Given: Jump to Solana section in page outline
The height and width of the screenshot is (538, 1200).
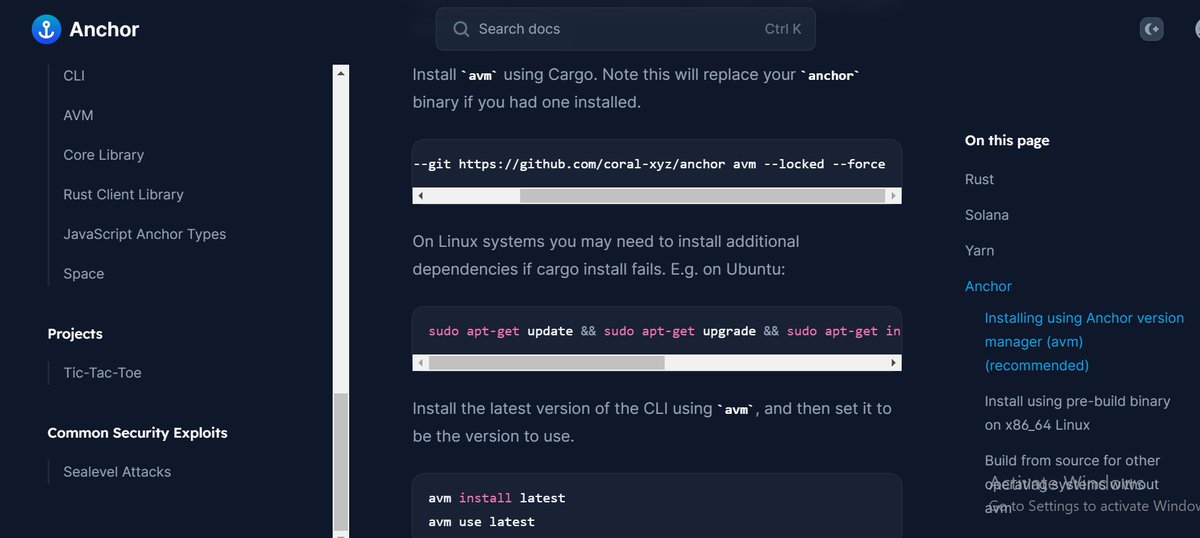Looking at the screenshot, I should point(987,215).
